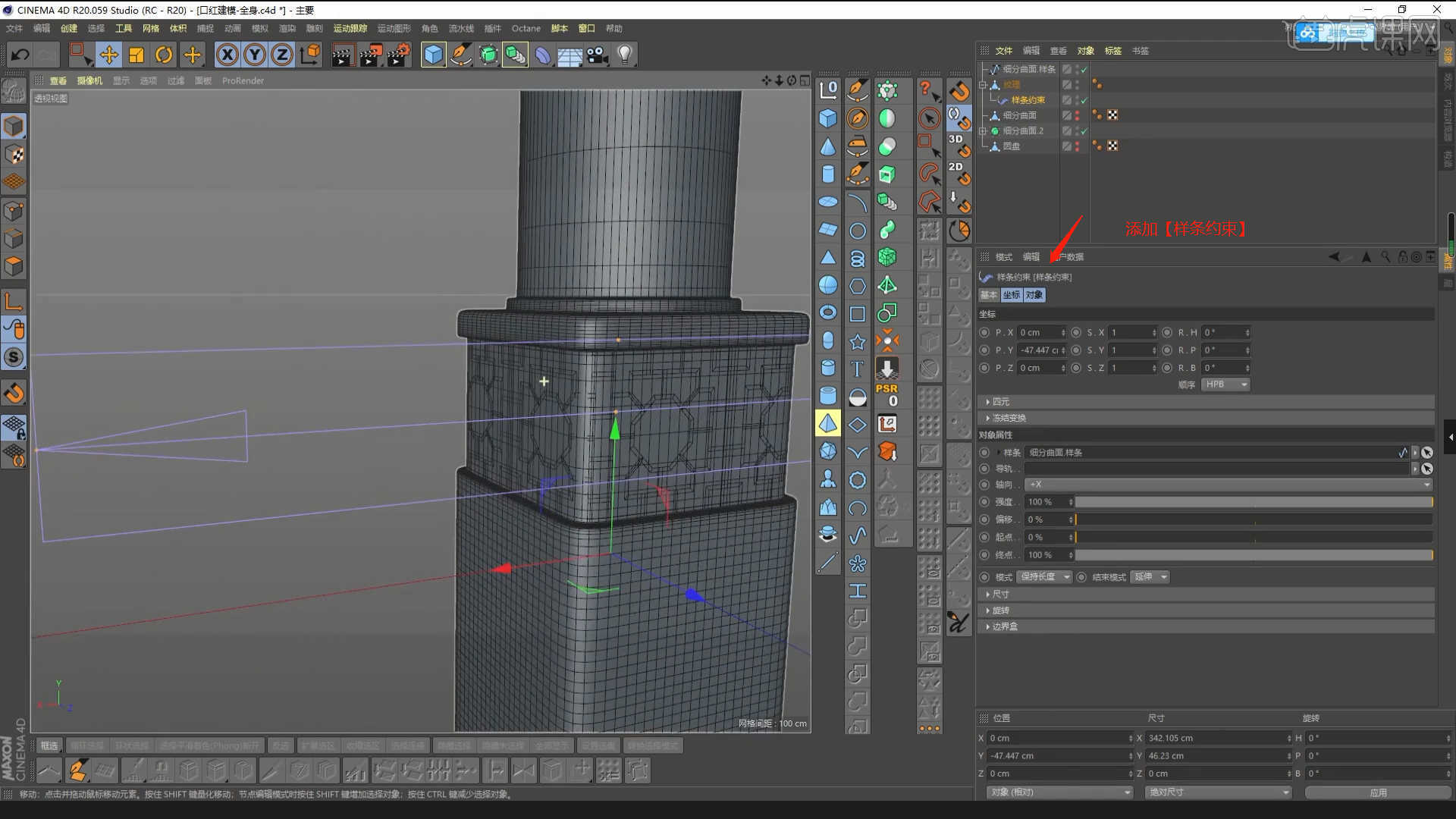The width and height of the screenshot is (1456, 819).
Task: Switch to 基本 attribute tab
Action: (x=989, y=295)
